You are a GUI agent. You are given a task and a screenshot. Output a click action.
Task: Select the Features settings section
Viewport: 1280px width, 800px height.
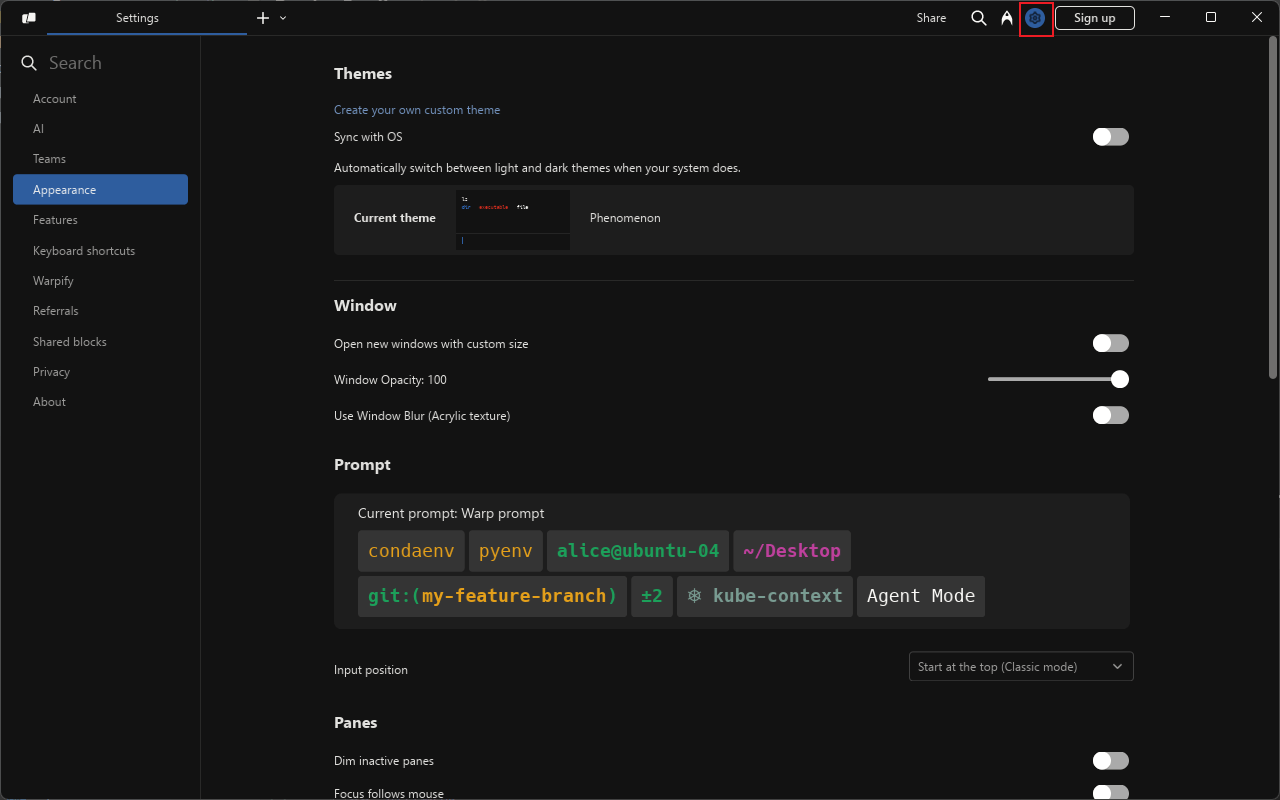(55, 220)
